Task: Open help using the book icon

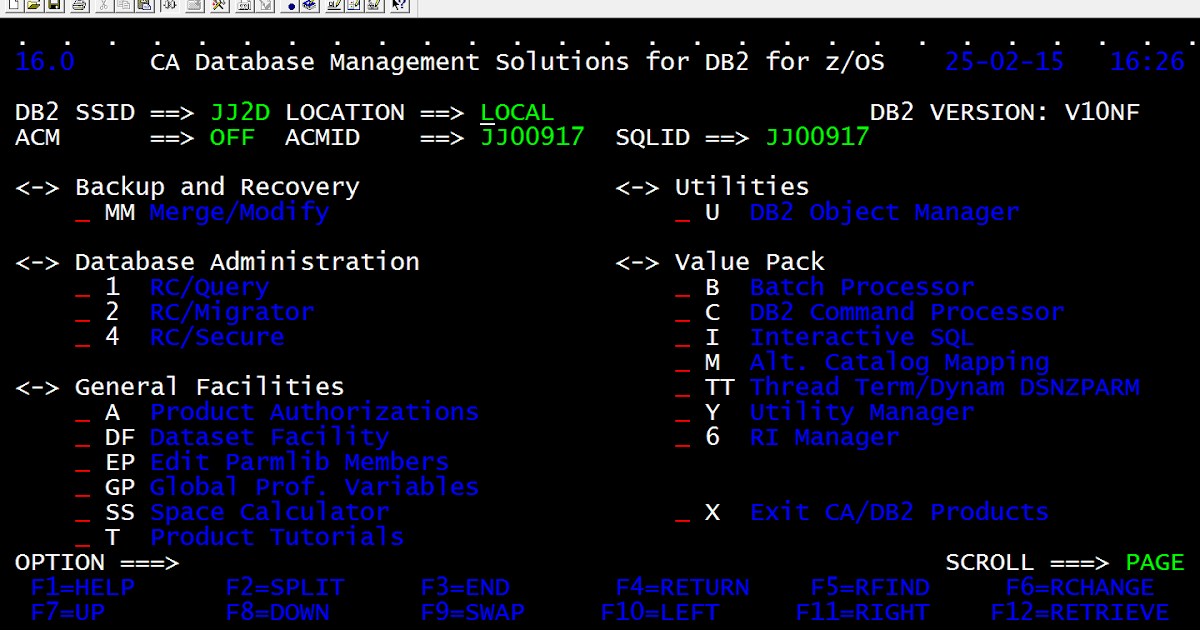Action: tap(311, 6)
